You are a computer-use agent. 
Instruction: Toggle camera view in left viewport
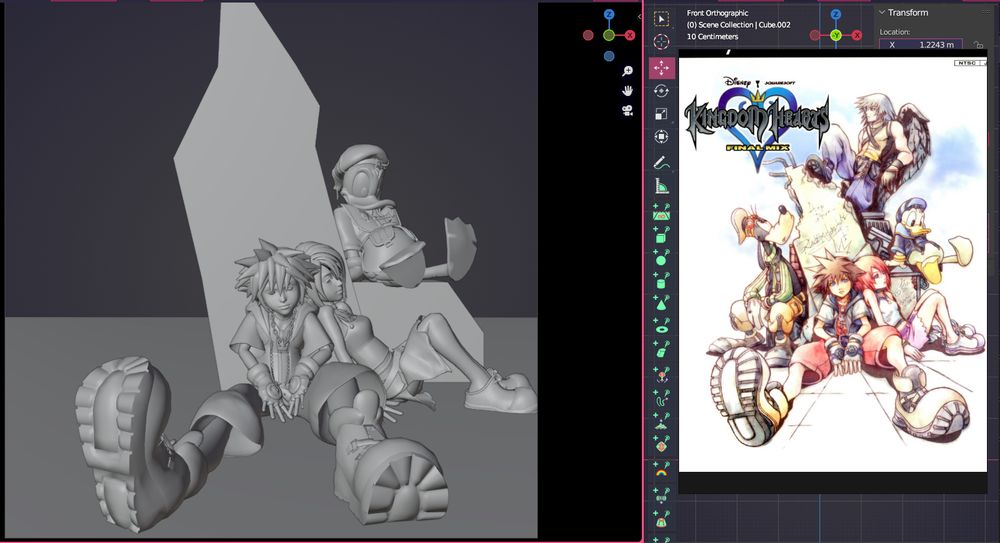click(x=628, y=110)
